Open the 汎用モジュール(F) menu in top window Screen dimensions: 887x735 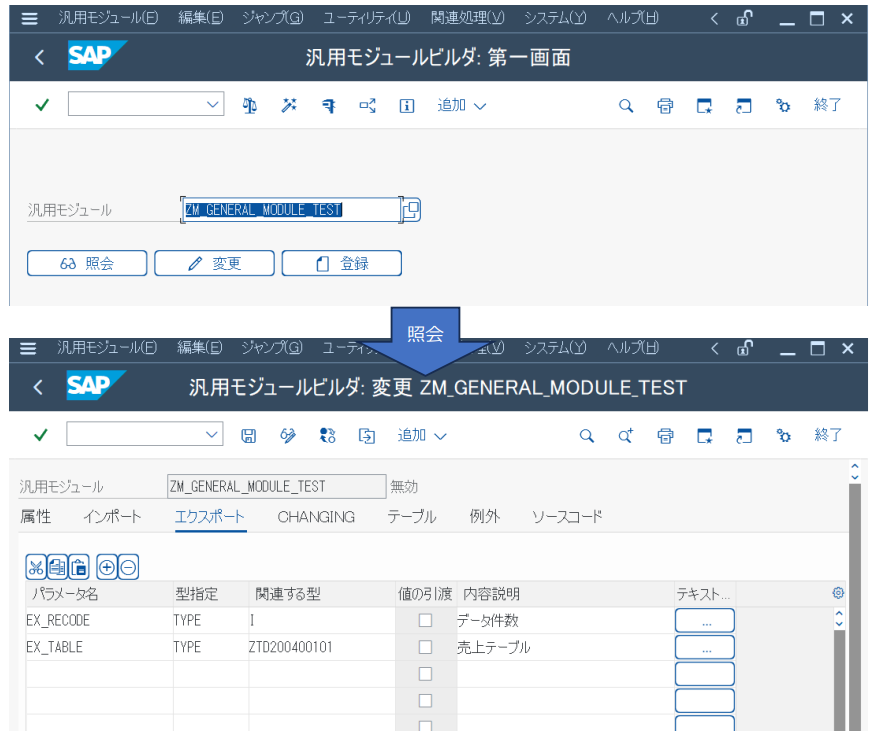108,18
